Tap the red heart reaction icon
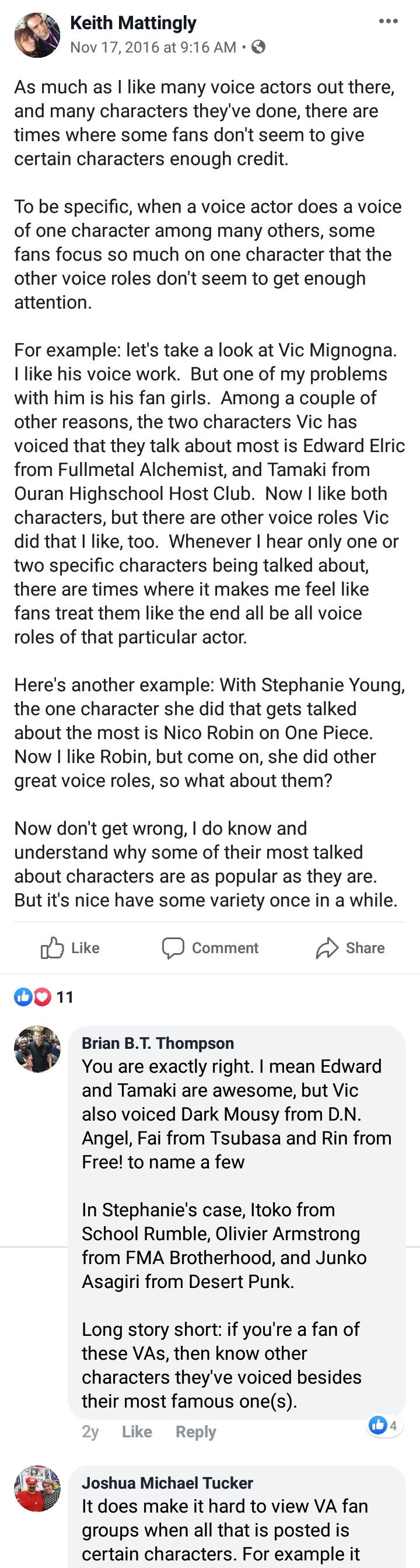This screenshot has height=1568, width=420. pos(41,997)
